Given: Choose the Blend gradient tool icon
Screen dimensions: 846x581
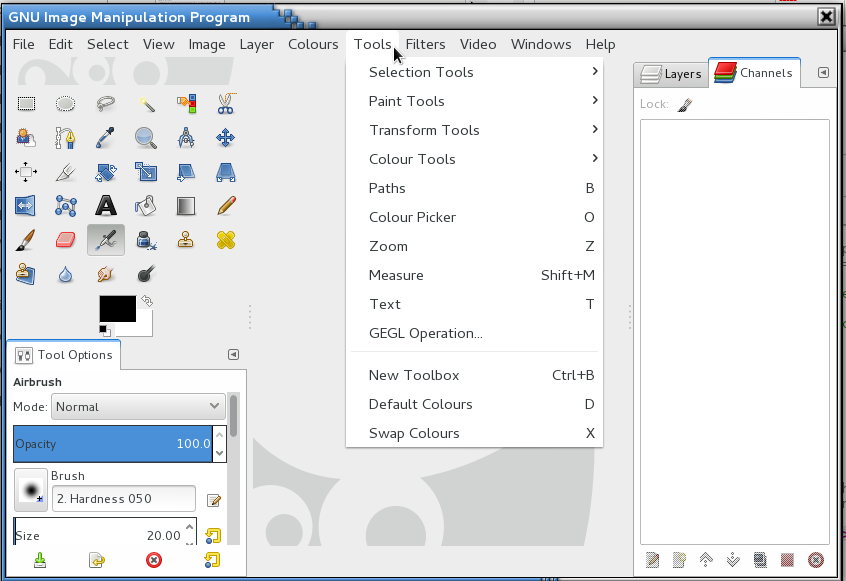Looking at the screenshot, I should pyautogui.click(x=186, y=206).
